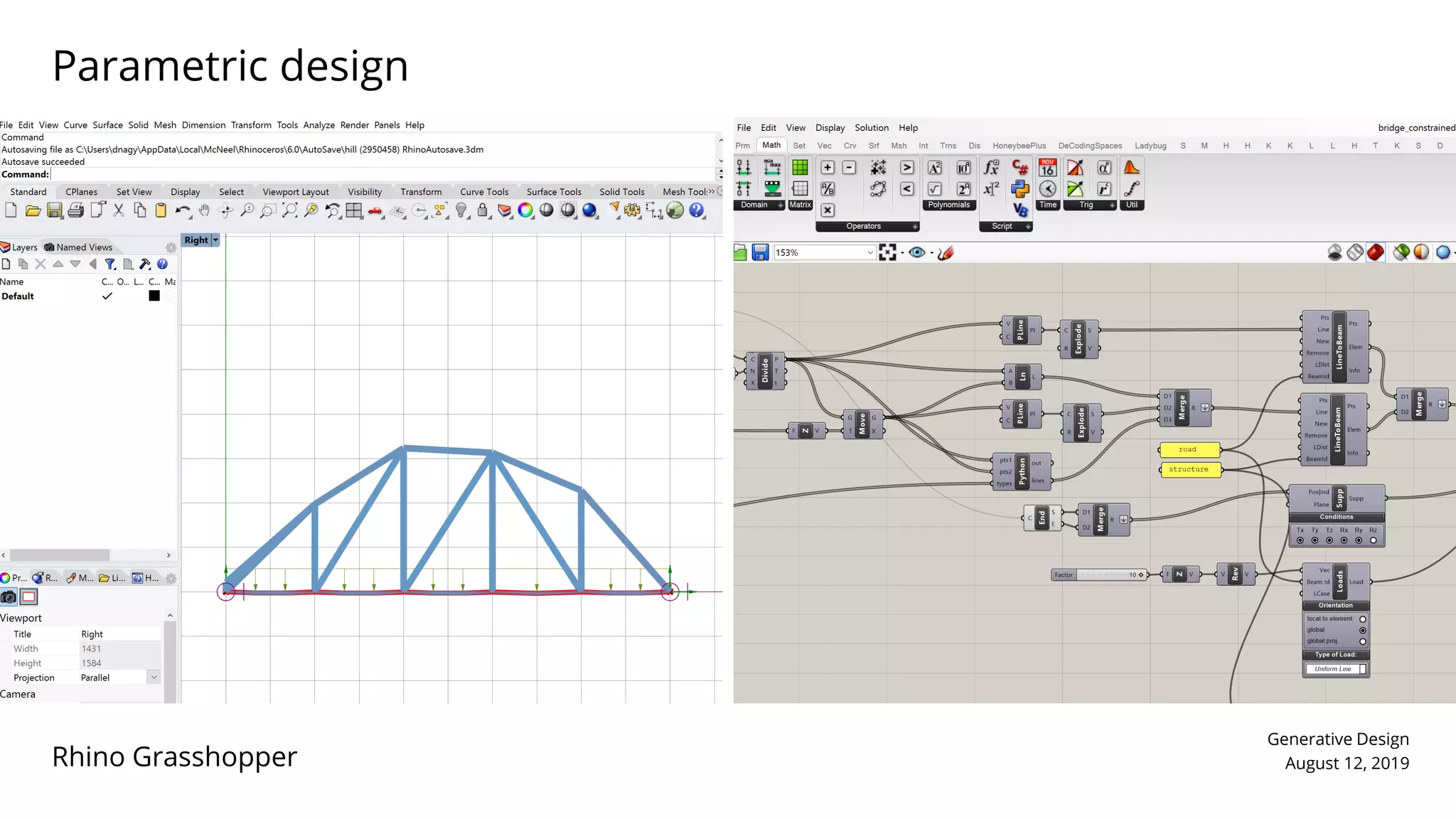
Task: Select the Square Root component
Action: point(935,189)
